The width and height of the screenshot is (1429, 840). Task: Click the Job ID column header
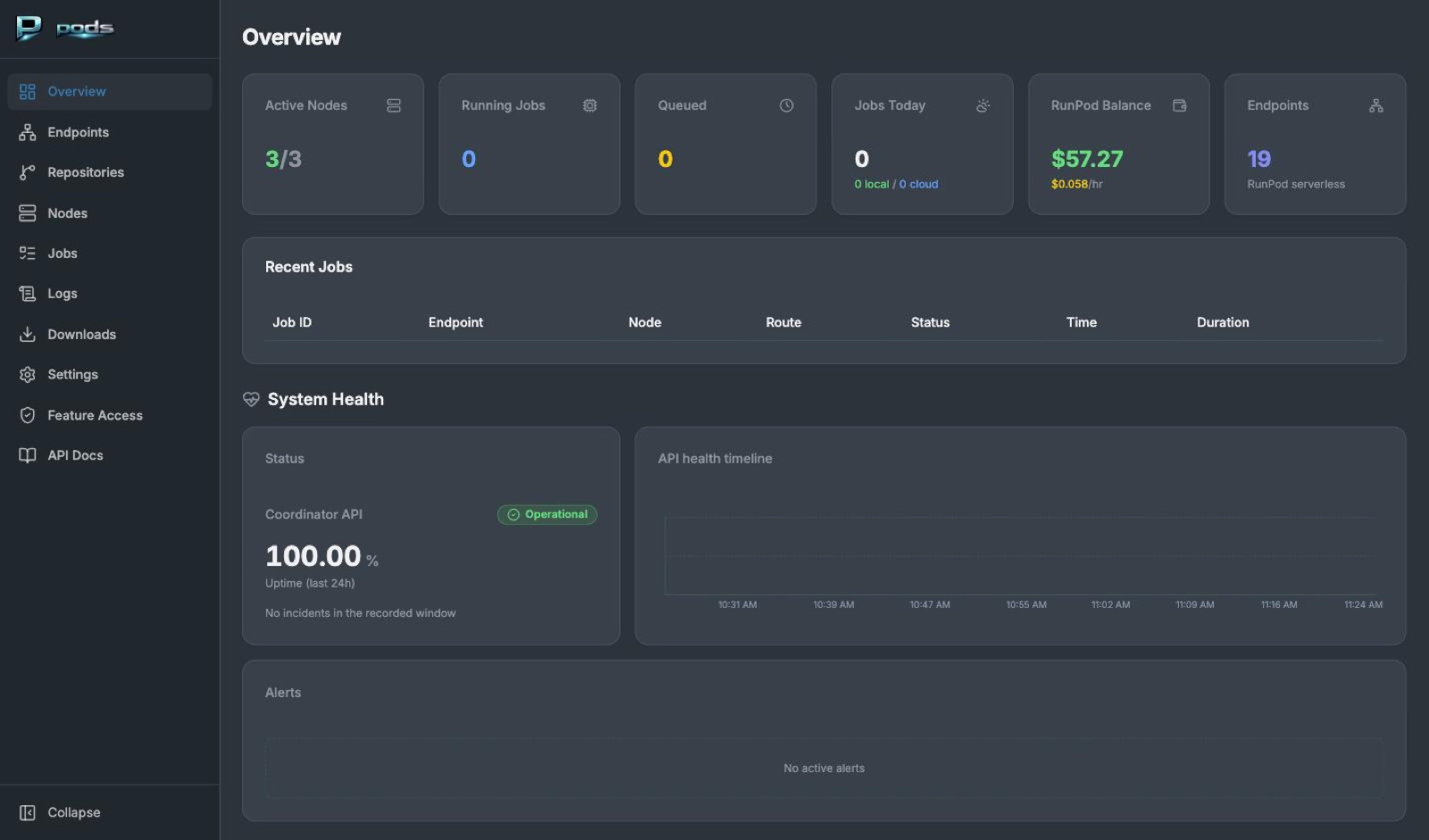pyautogui.click(x=292, y=322)
